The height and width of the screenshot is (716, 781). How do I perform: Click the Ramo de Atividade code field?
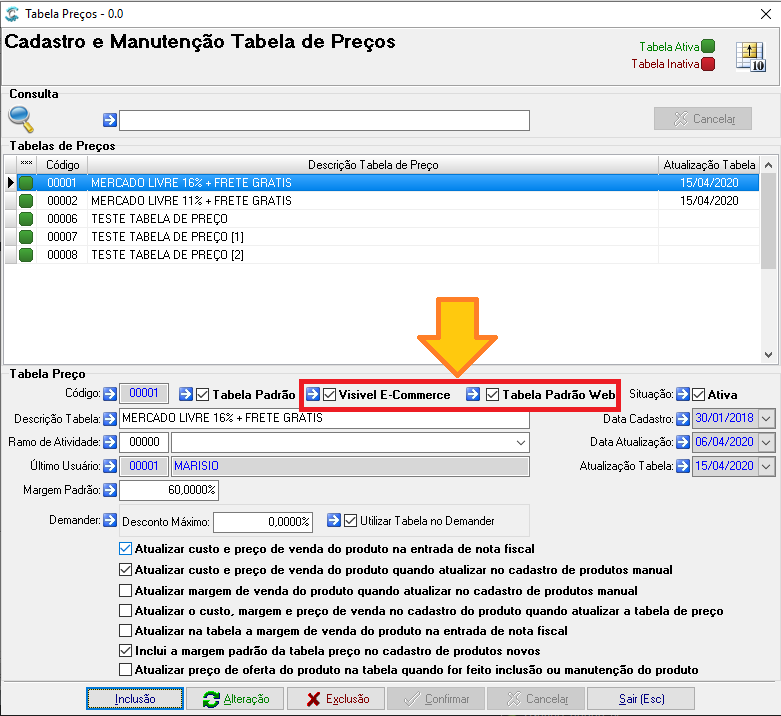tap(144, 442)
